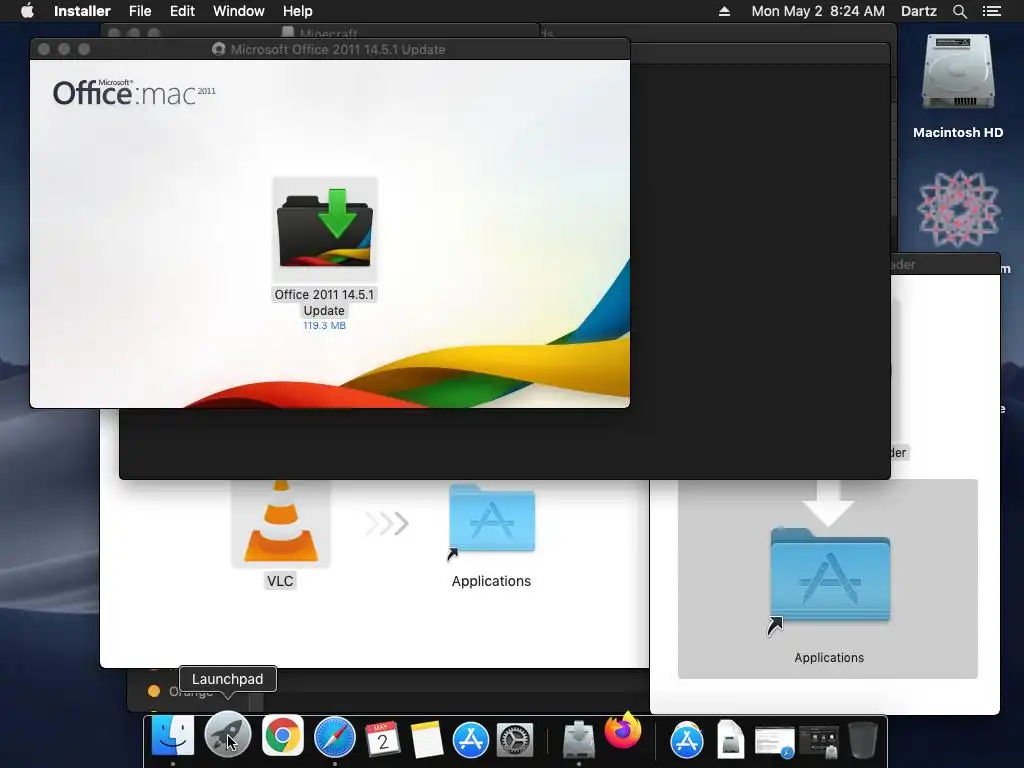This screenshot has height=768, width=1024.
Task: Minimize the Microsoft Office 2011 Update window
Action: pyautogui.click(x=64, y=49)
